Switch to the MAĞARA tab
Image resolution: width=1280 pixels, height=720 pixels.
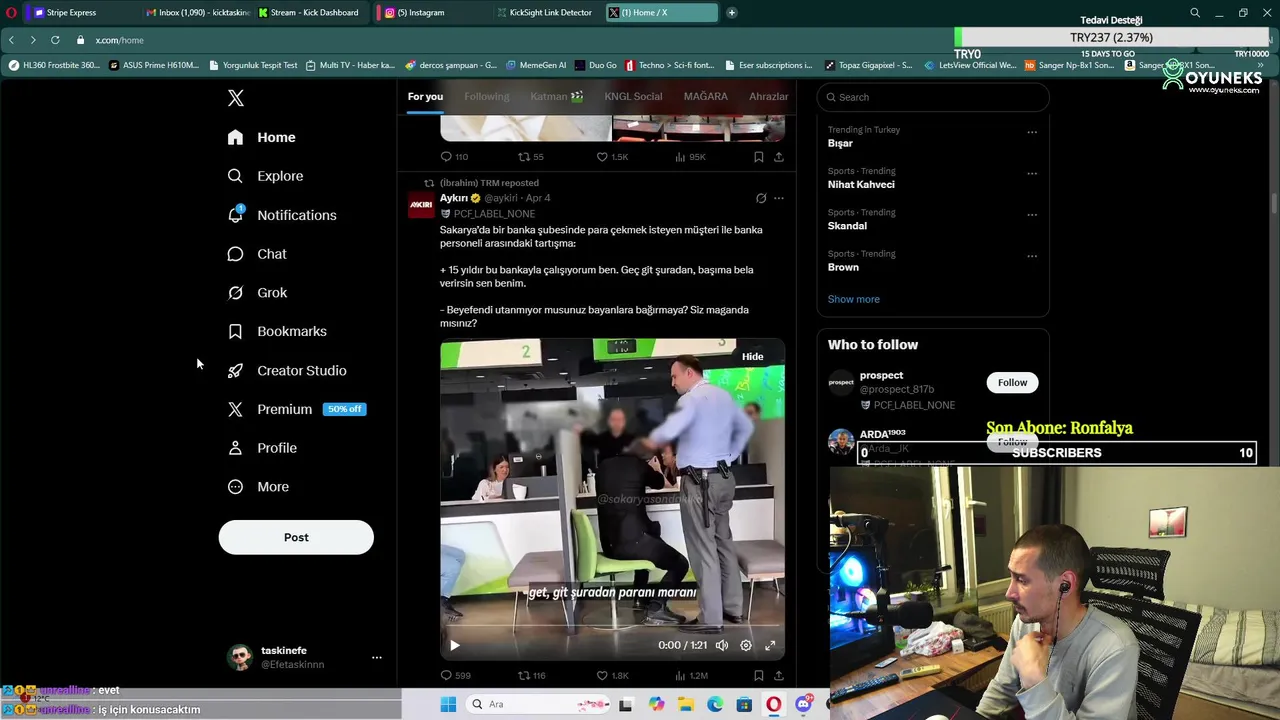coord(706,96)
